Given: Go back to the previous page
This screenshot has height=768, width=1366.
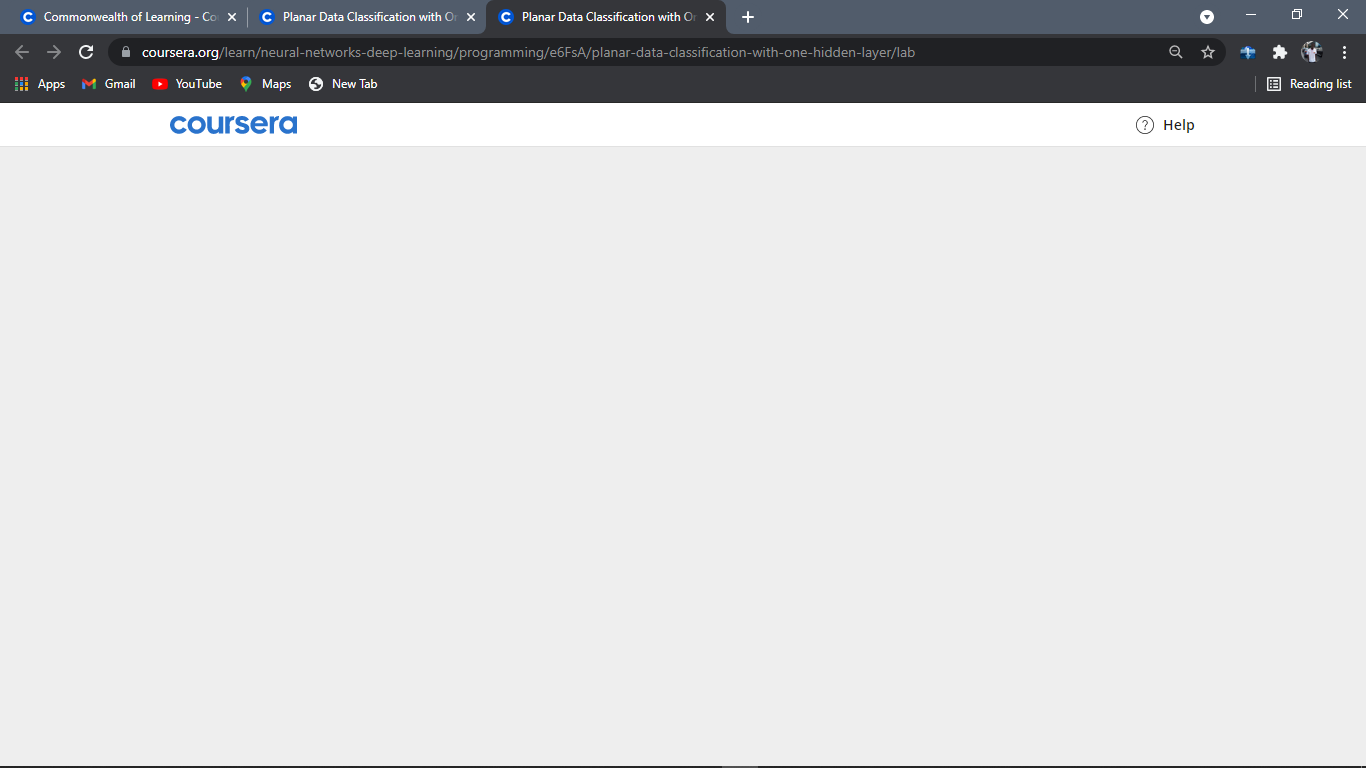Looking at the screenshot, I should [x=22, y=52].
